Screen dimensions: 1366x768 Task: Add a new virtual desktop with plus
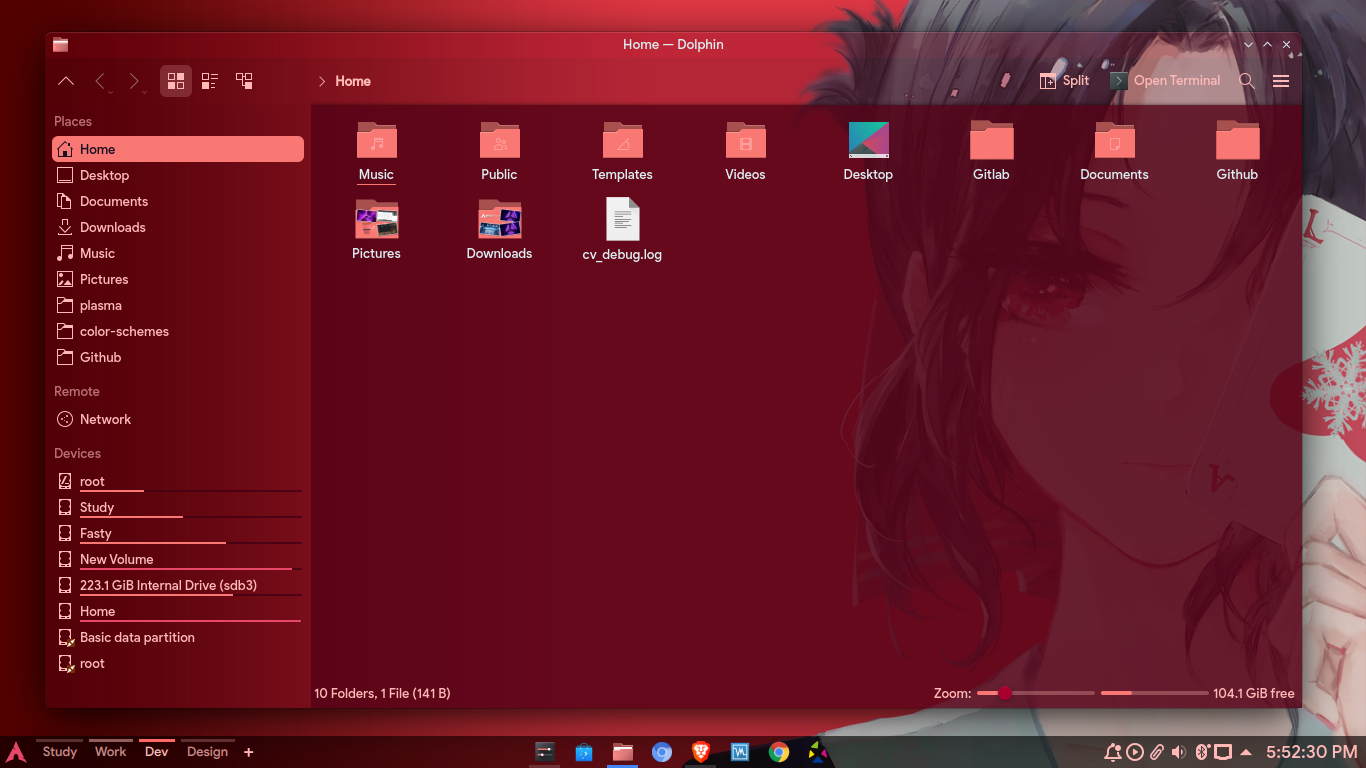coord(249,752)
